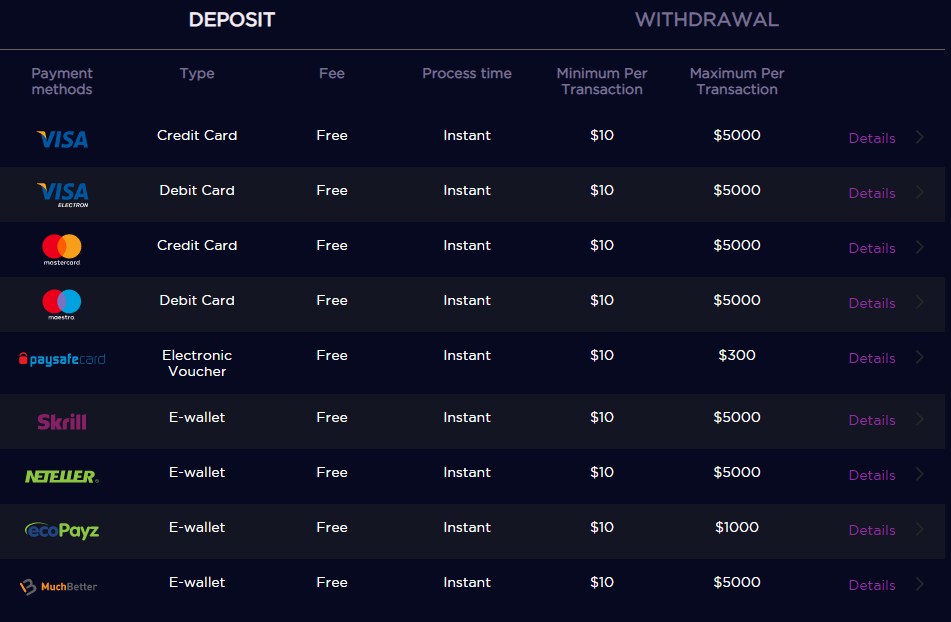This screenshot has height=622, width=951.
Task: Click the Visa credit card logo
Action: pyautogui.click(x=62, y=139)
